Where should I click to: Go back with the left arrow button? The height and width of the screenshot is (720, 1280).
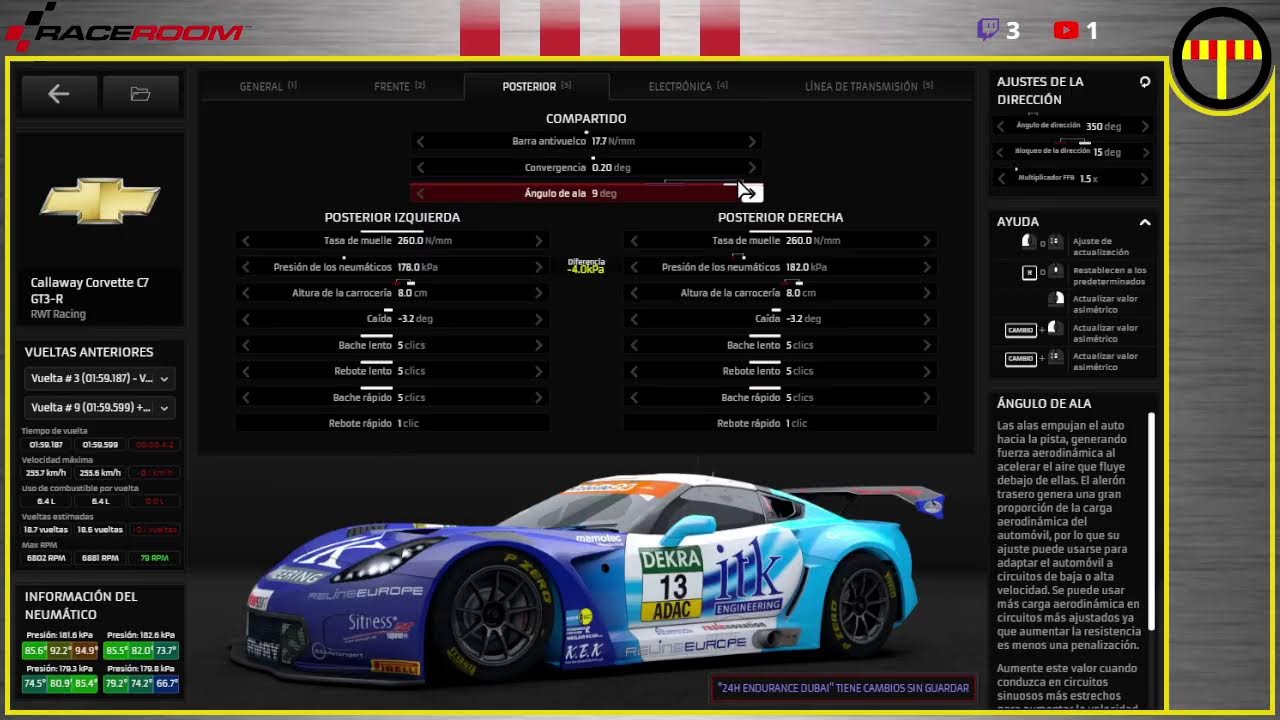pyautogui.click(x=59, y=94)
